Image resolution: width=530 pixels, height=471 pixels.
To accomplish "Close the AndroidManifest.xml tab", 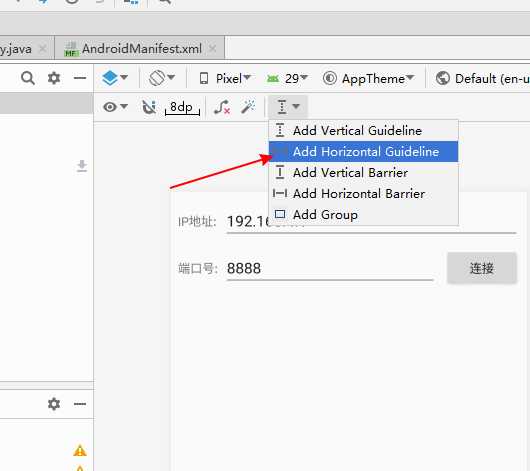I will [x=212, y=49].
